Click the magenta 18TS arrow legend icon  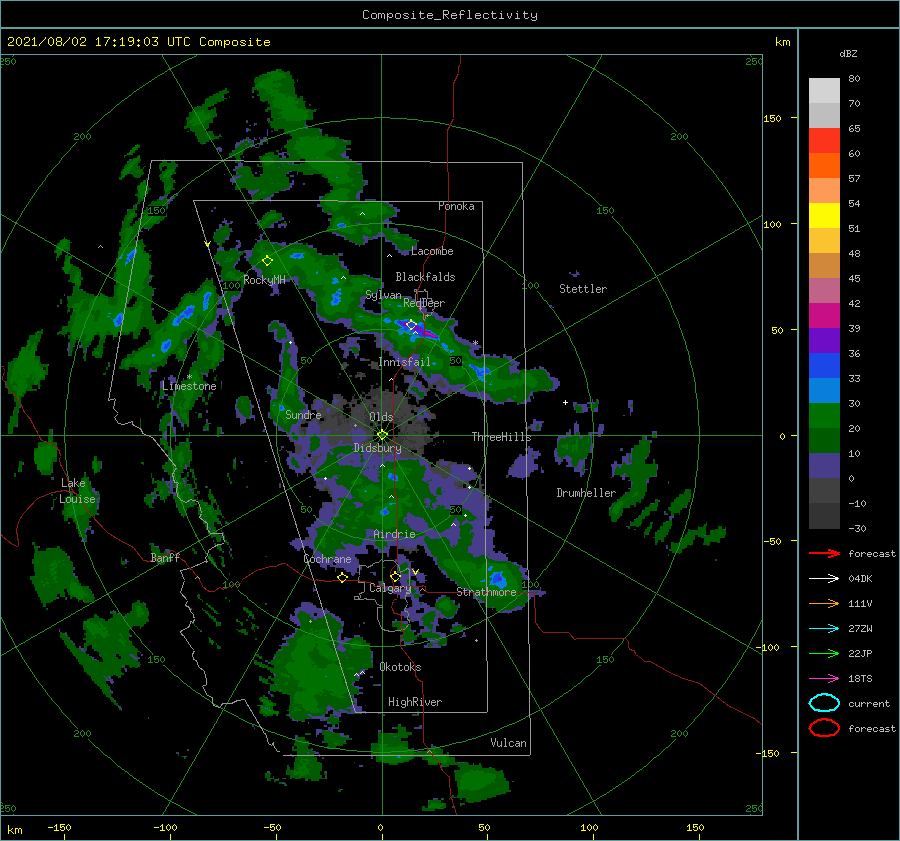(824, 679)
